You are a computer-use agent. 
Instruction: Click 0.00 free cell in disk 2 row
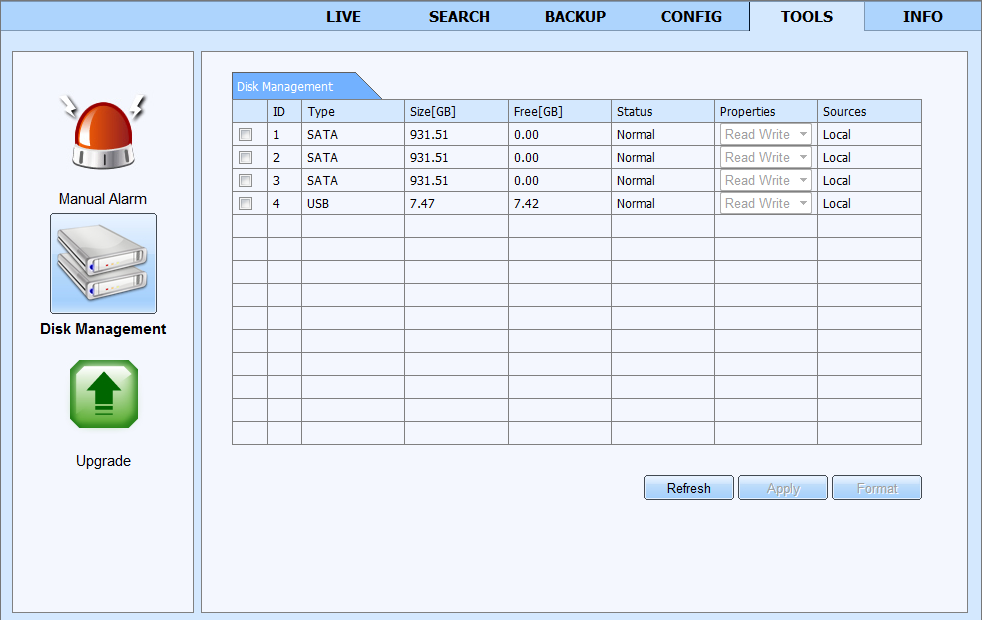[x=560, y=158]
